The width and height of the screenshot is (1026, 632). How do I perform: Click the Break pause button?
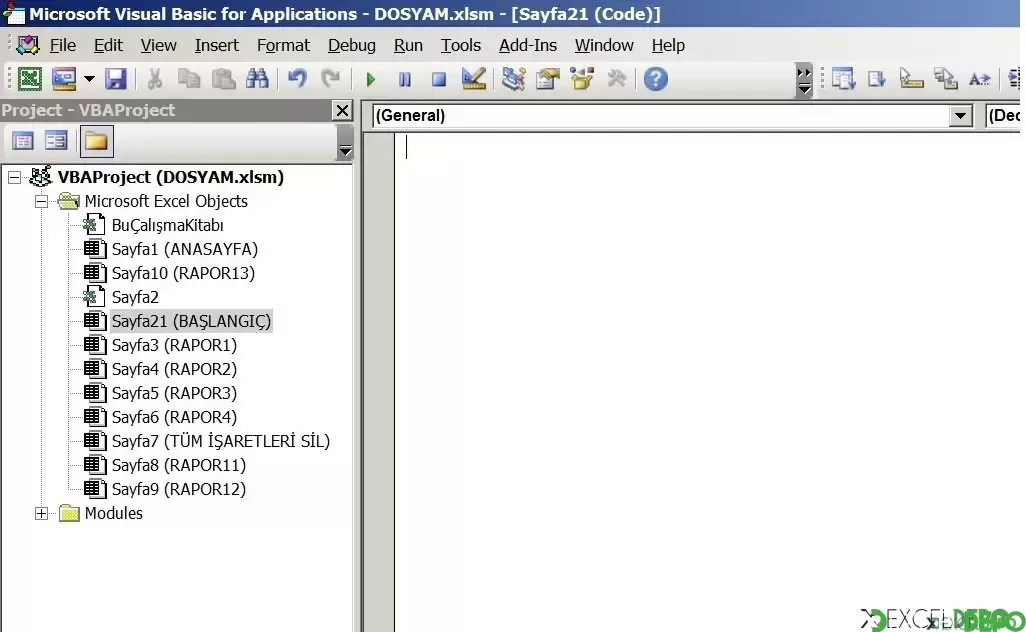(x=405, y=80)
